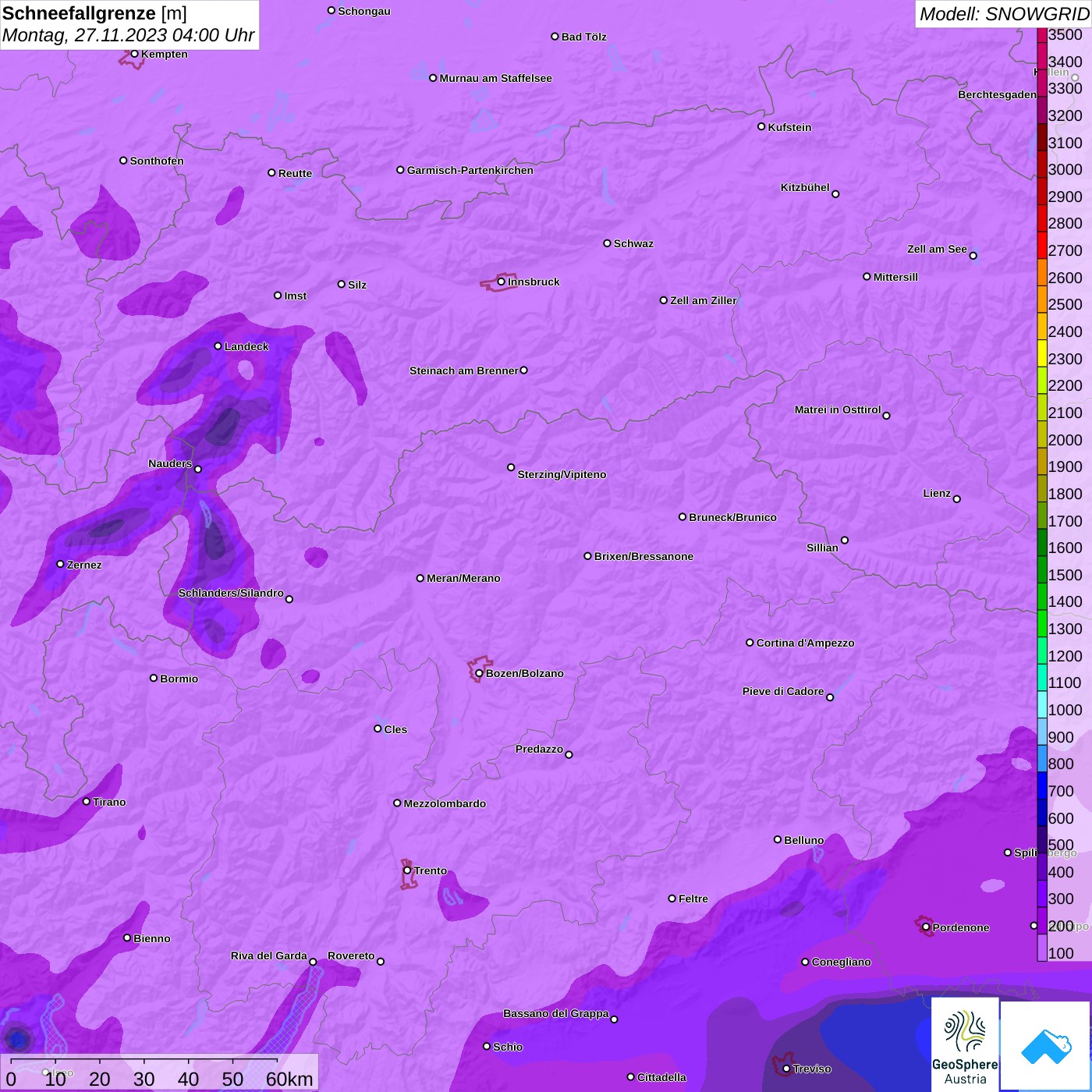This screenshot has height=1092, width=1092.
Task: Click the 'Mittersill' label
Action: tap(895, 277)
